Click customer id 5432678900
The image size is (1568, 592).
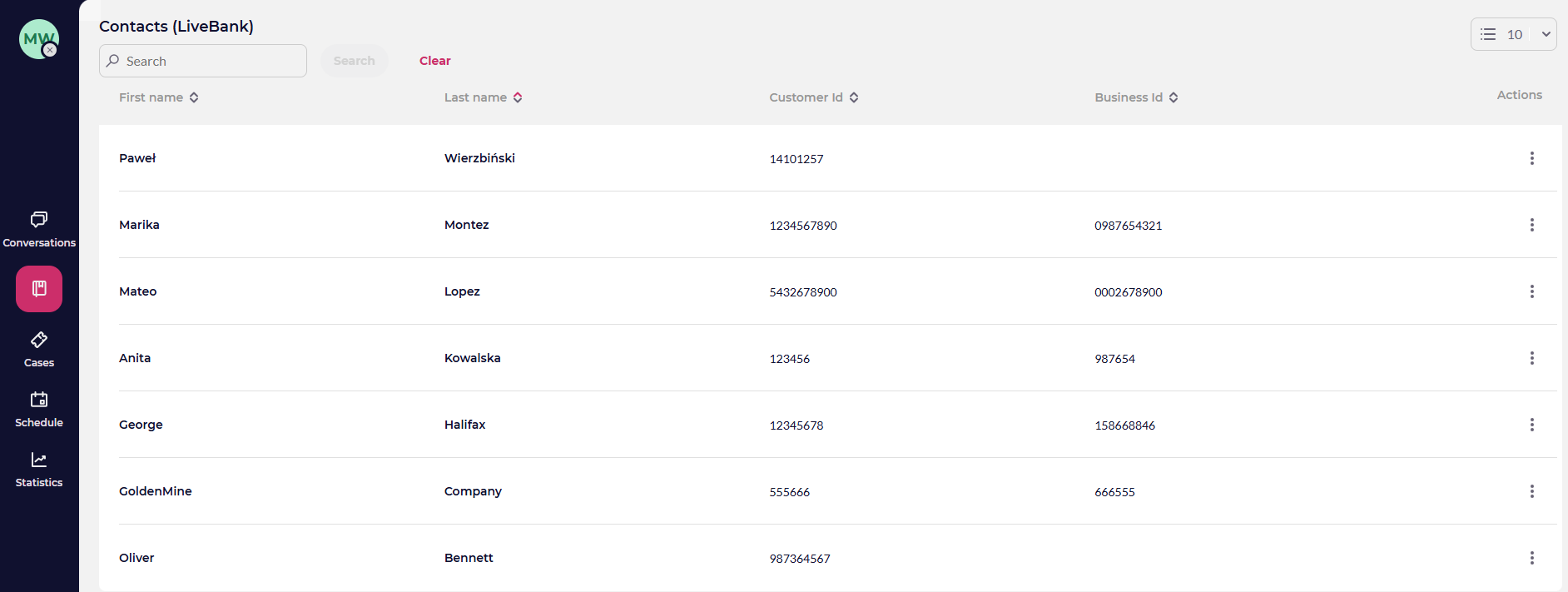(x=803, y=292)
